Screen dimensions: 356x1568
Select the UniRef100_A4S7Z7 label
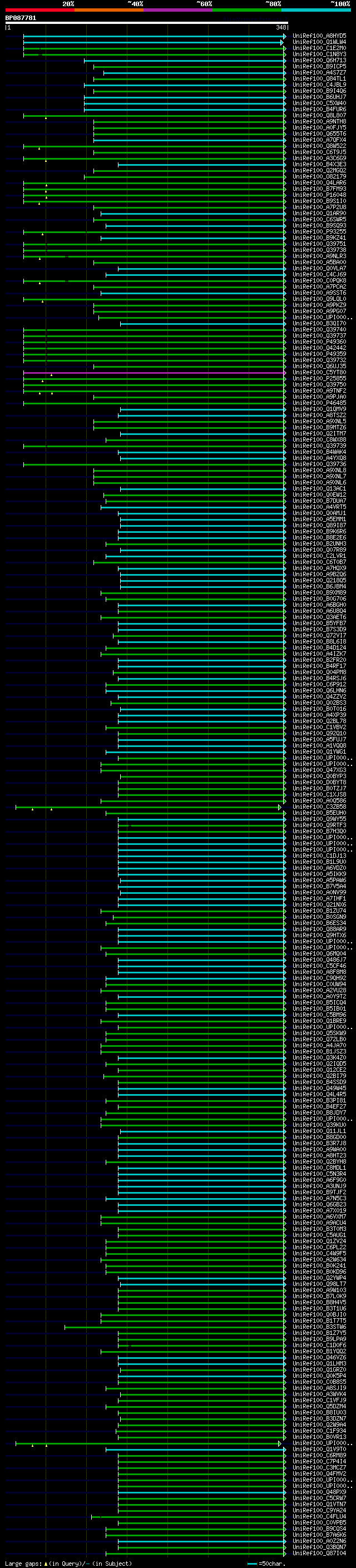[319, 72]
